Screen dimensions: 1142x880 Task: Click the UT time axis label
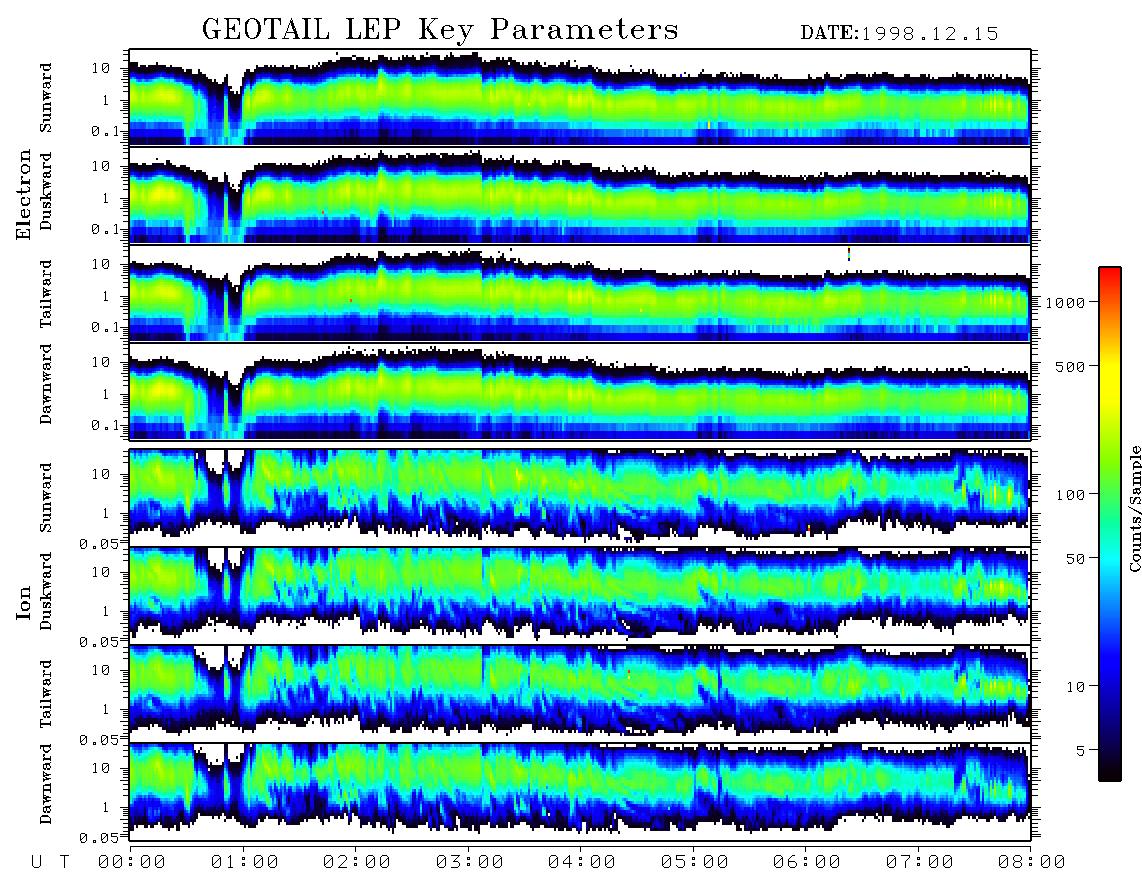tap(50, 863)
